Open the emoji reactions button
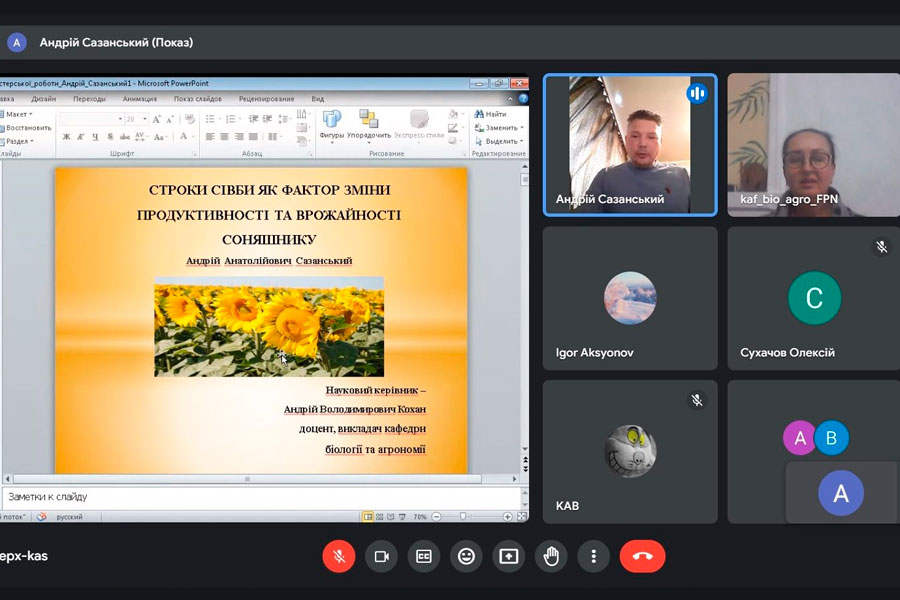The width and height of the screenshot is (900, 600). pos(466,556)
